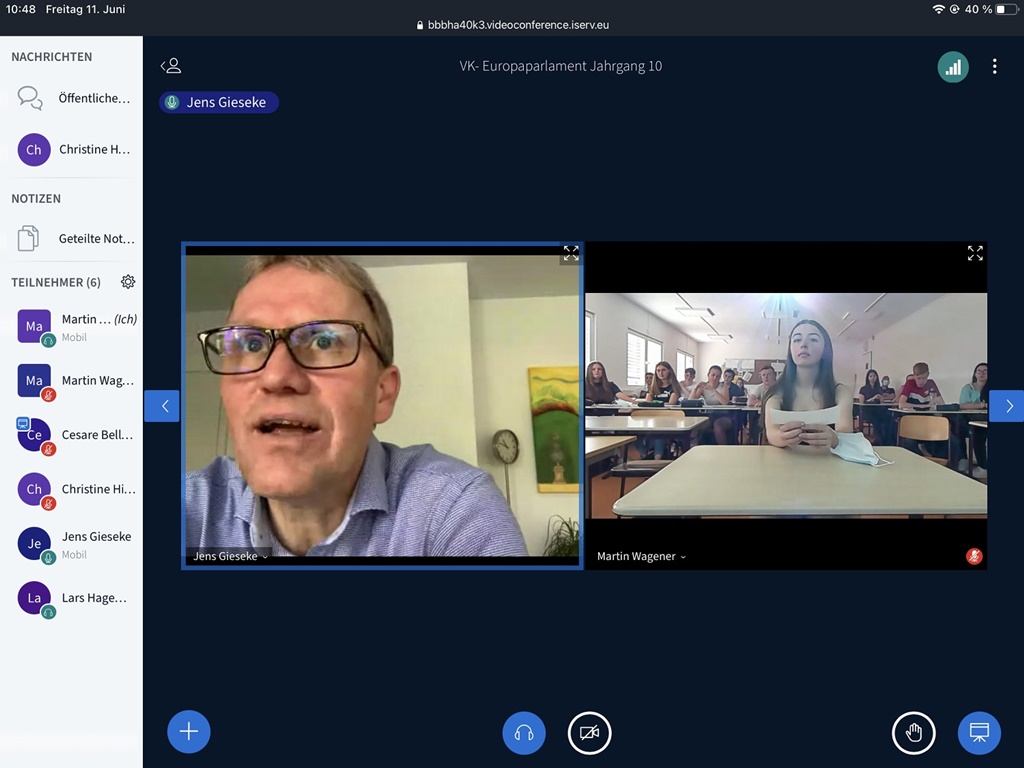Open connection status signal bars icon
Viewport: 1024px width, 768px height.
[x=953, y=67]
